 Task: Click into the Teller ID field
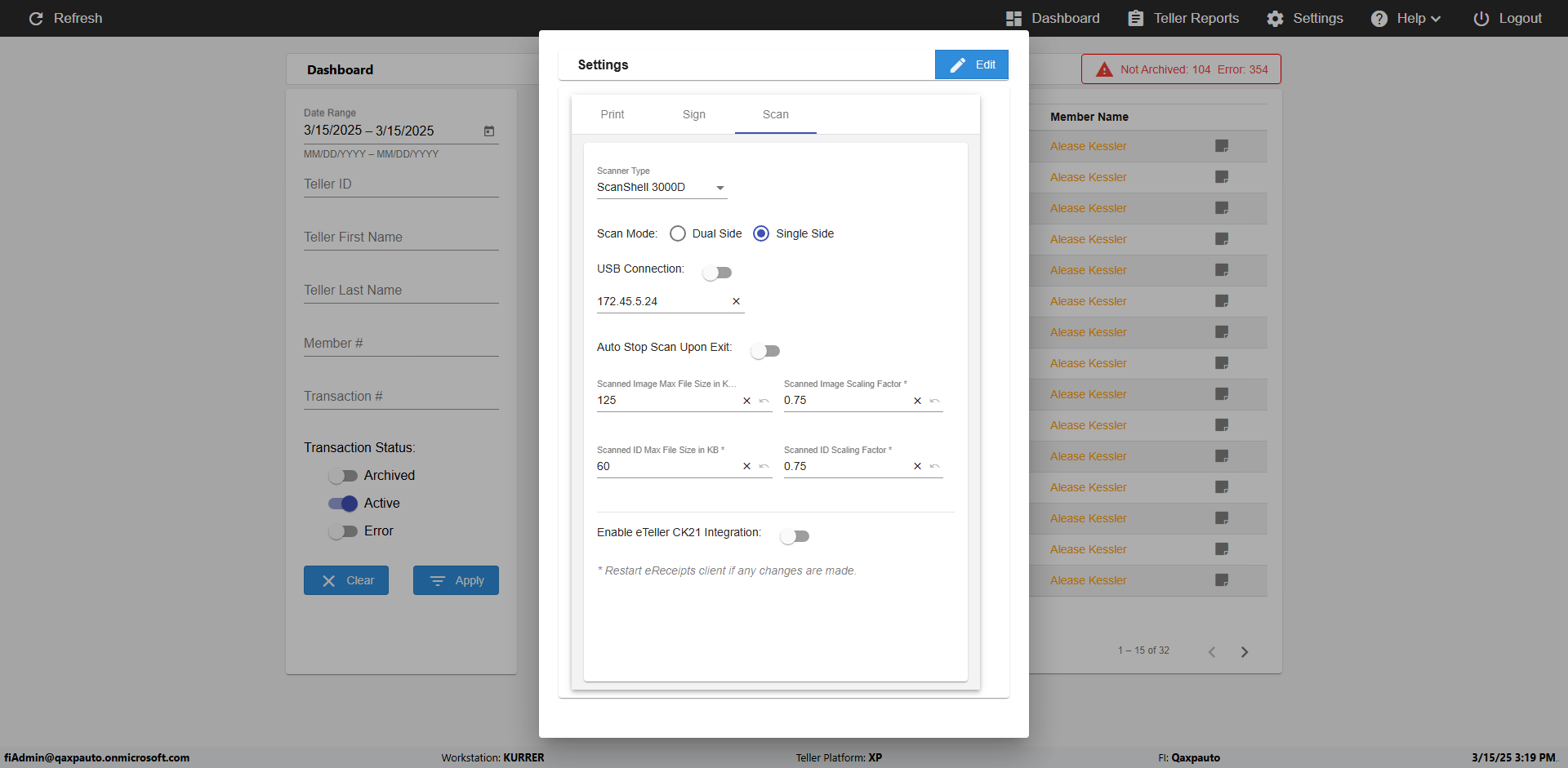click(x=401, y=184)
